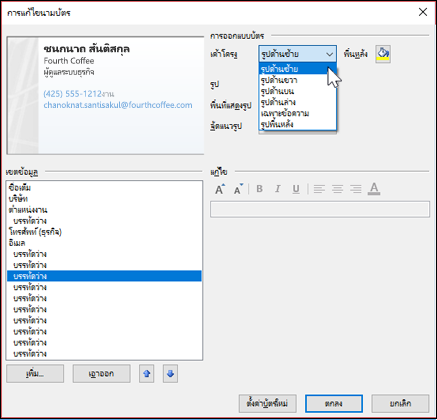
Task: Select อีเมล in the fields list
Action: pos(104,243)
